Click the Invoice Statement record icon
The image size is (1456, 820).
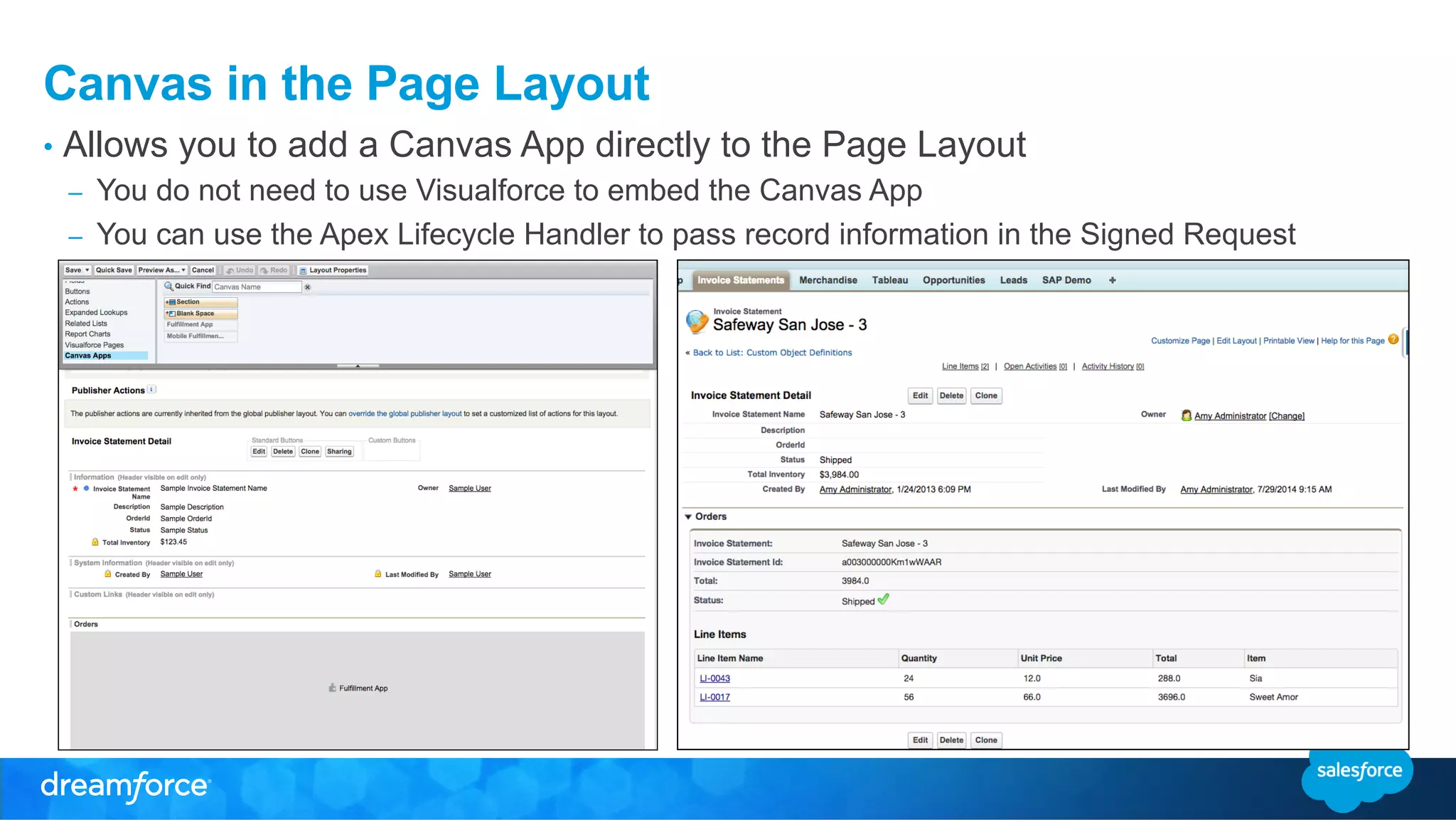[697, 321]
